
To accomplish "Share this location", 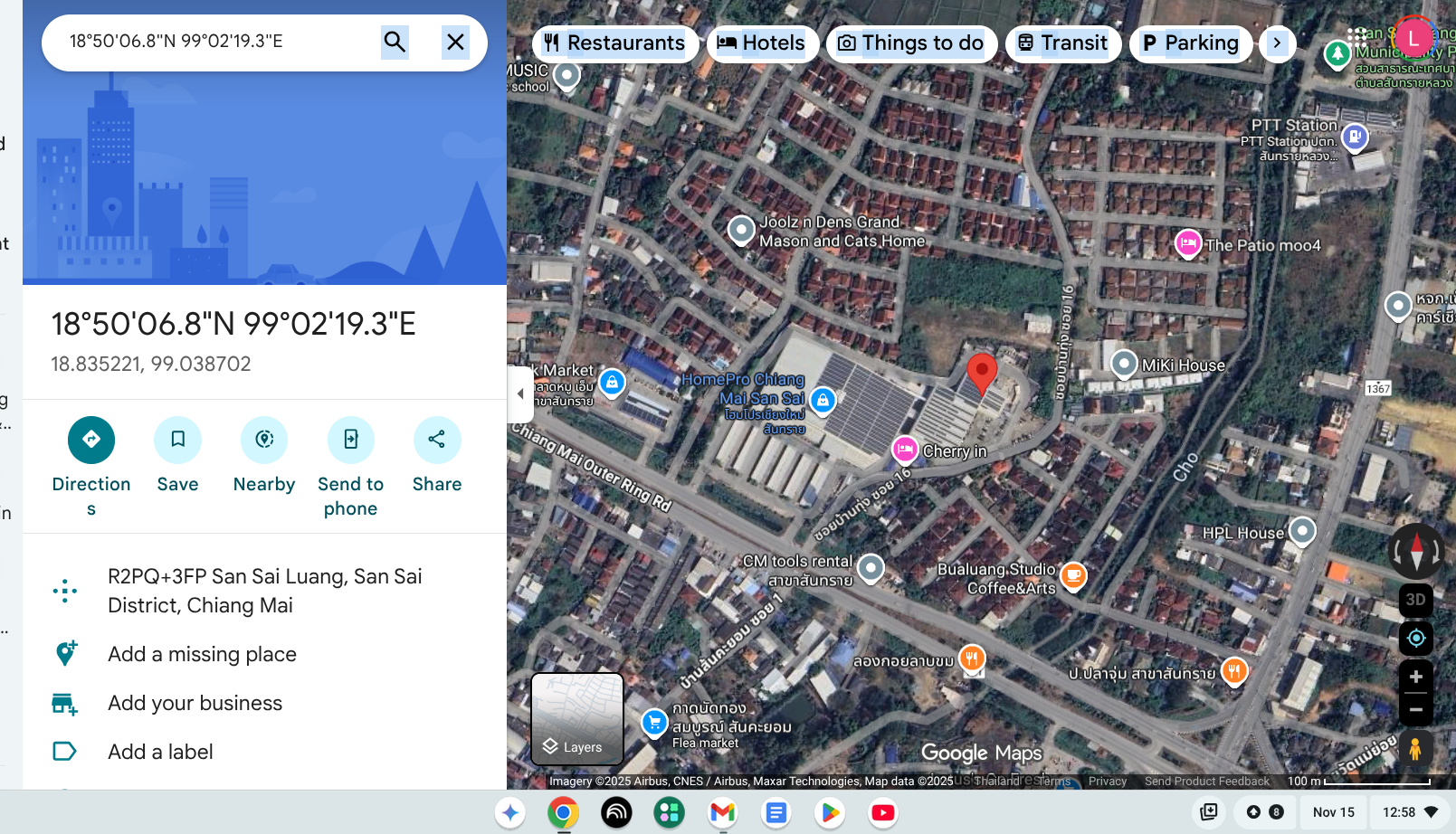I will 437,441.
